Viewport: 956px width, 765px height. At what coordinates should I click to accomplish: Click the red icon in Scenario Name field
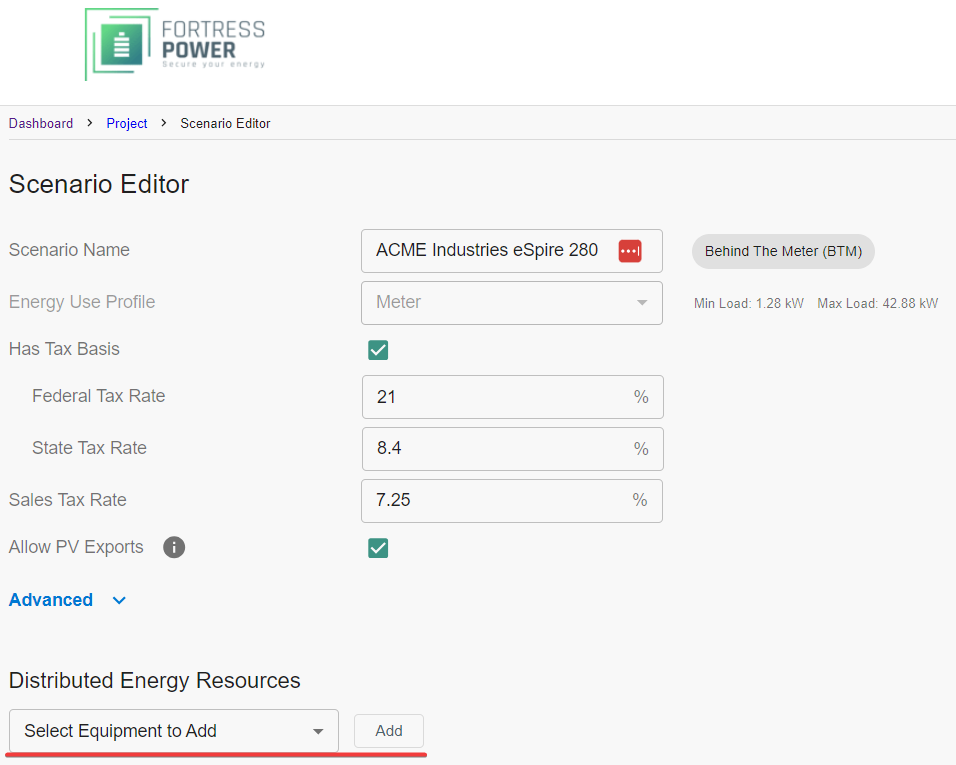[x=629, y=251]
